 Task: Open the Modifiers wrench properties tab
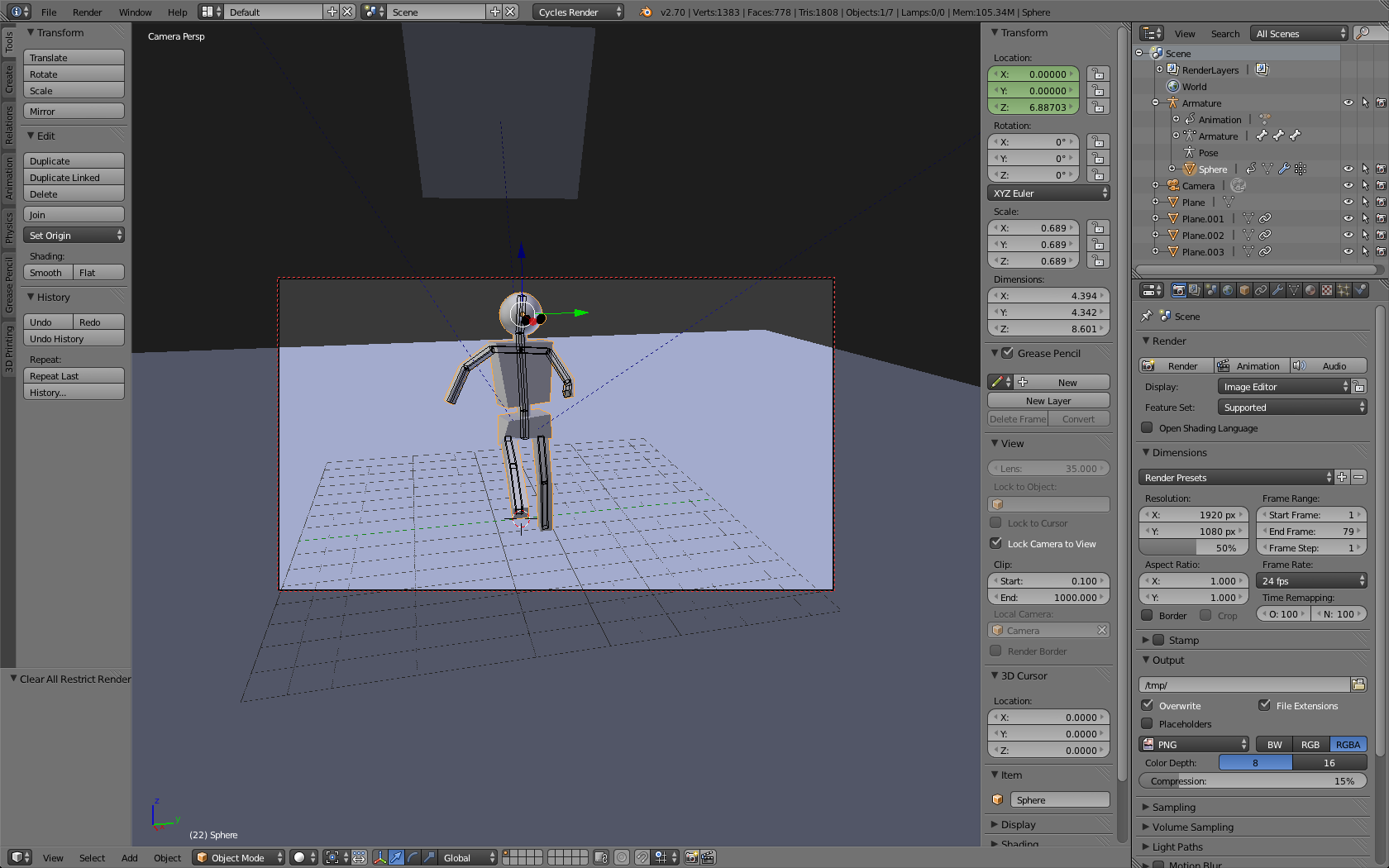coord(1277,290)
